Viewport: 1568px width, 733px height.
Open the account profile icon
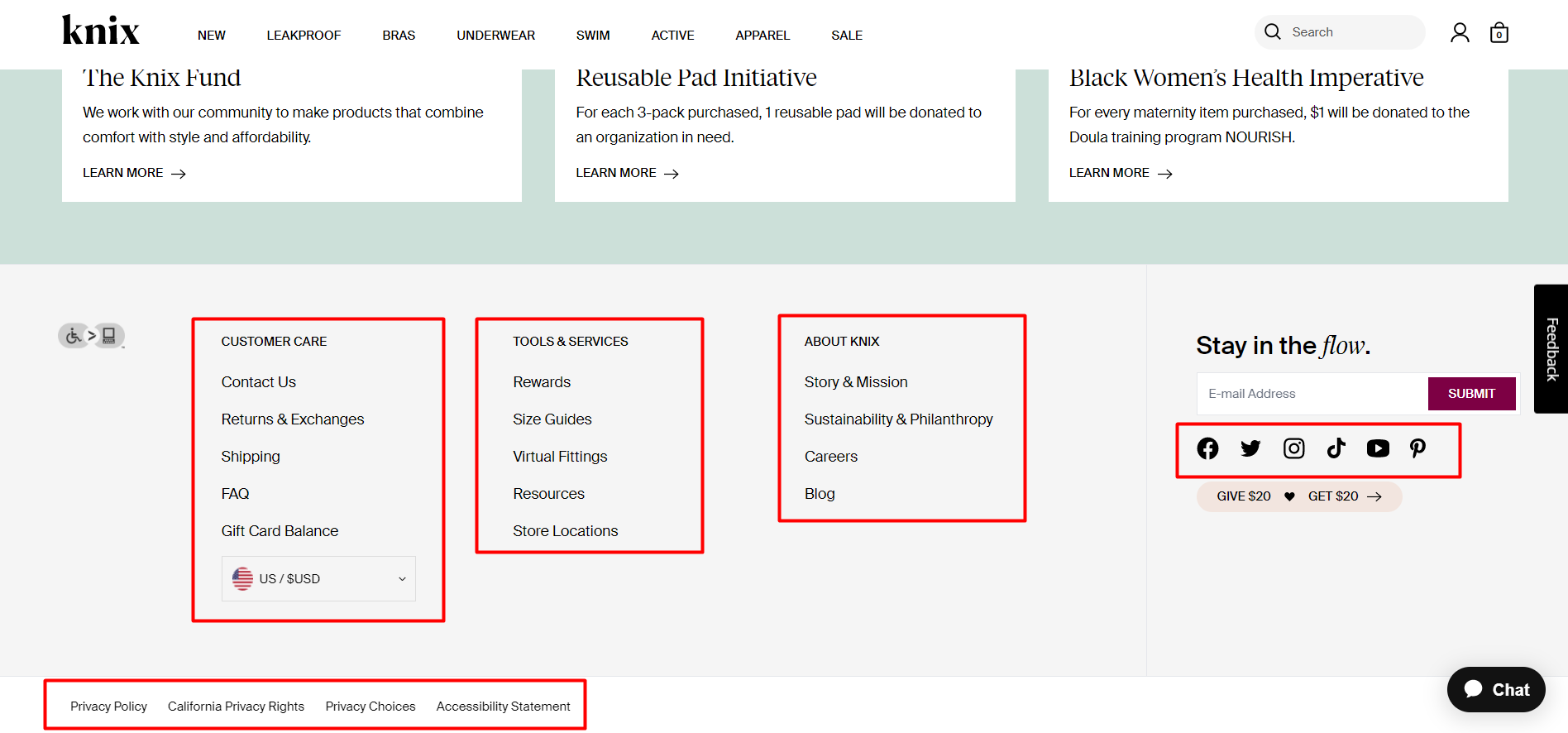(1460, 32)
